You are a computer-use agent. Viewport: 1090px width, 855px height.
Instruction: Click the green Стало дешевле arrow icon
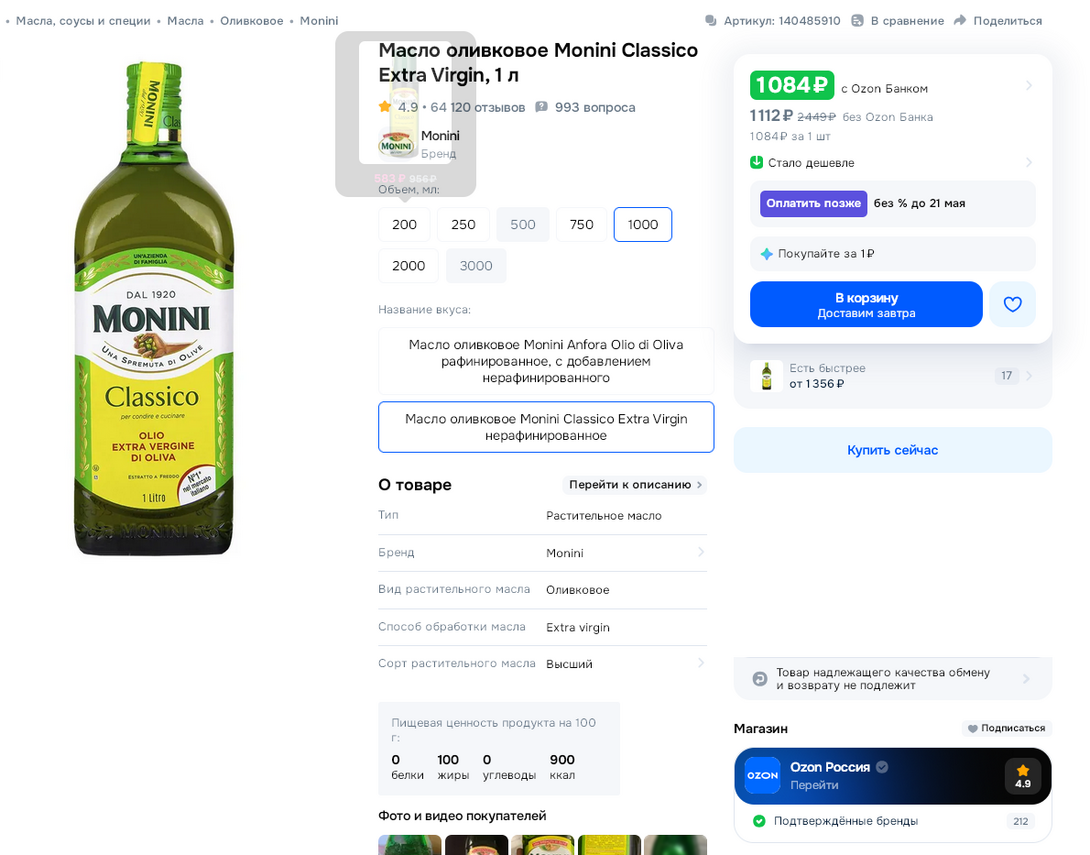click(757, 162)
